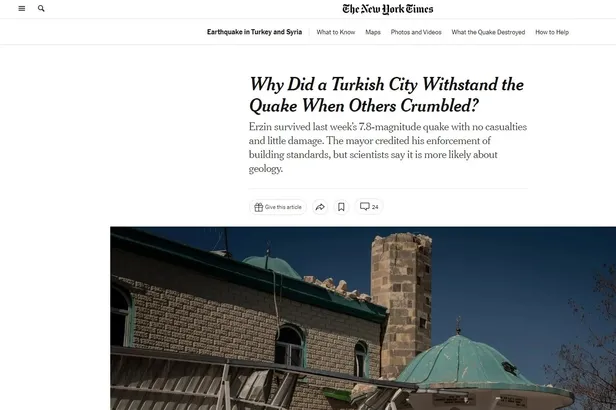Click the share arrow icon
Image resolution: width=616 pixels, height=410 pixels.
click(x=320, y=207)
